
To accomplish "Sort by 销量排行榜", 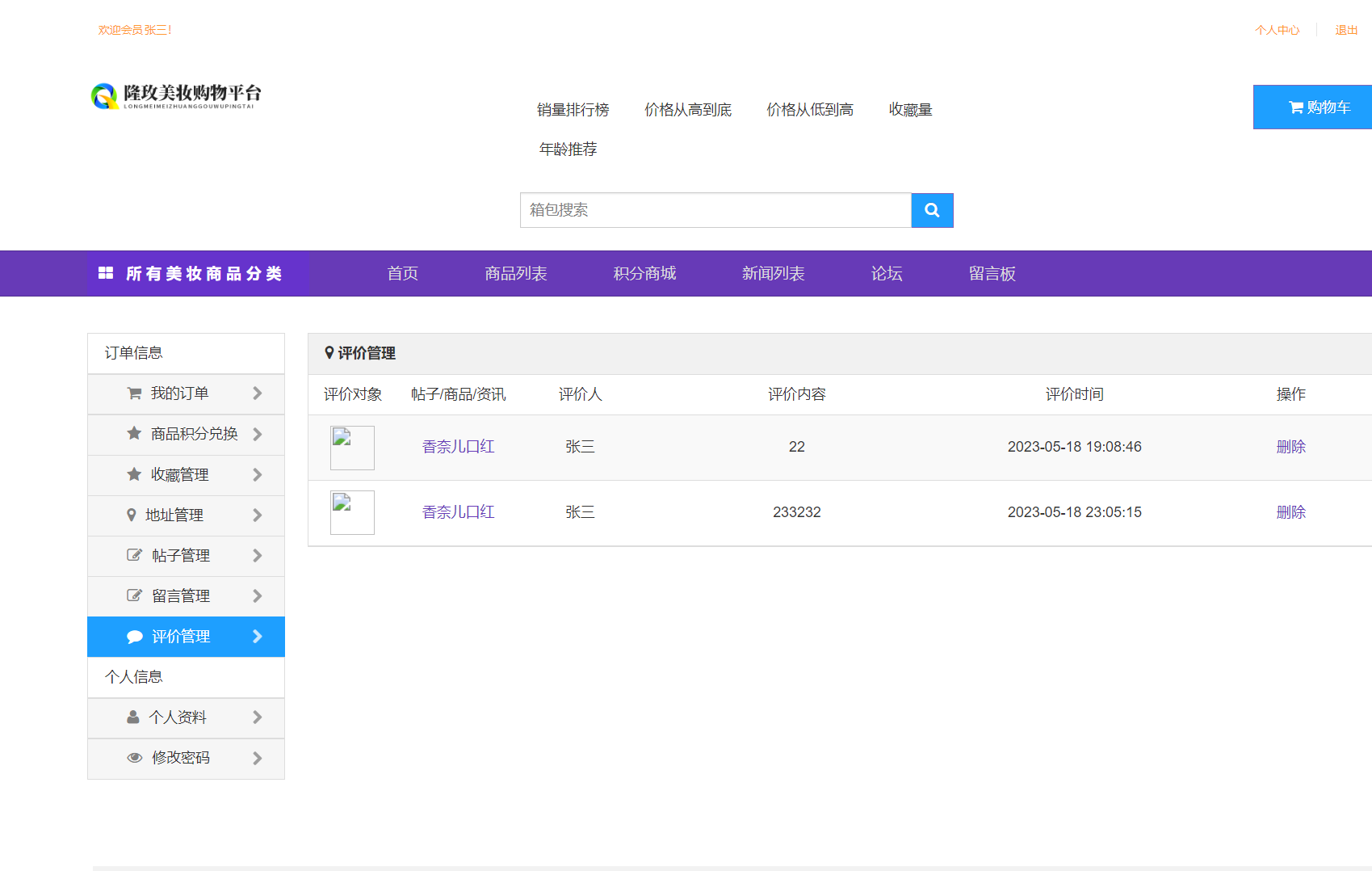I will tap(573, 110).
